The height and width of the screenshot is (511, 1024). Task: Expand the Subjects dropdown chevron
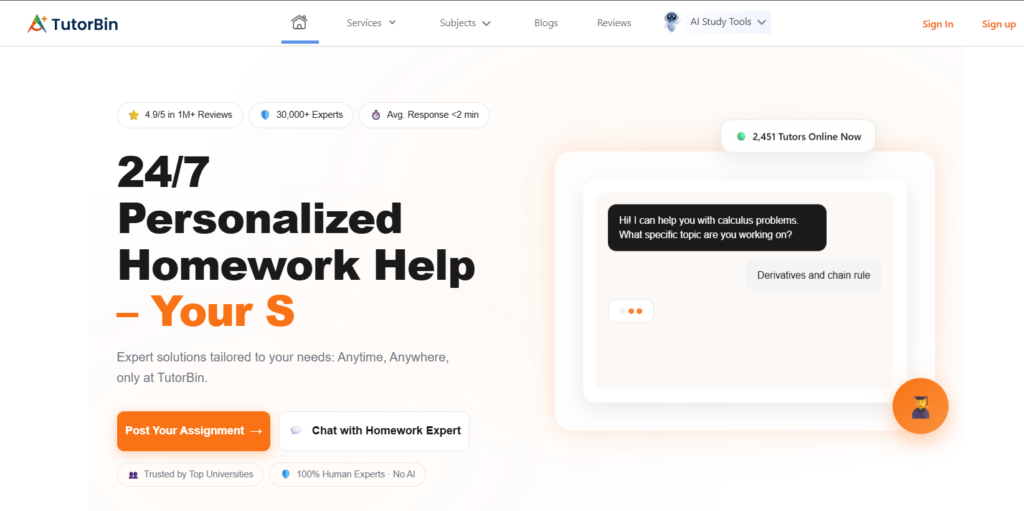click(486, 23)
